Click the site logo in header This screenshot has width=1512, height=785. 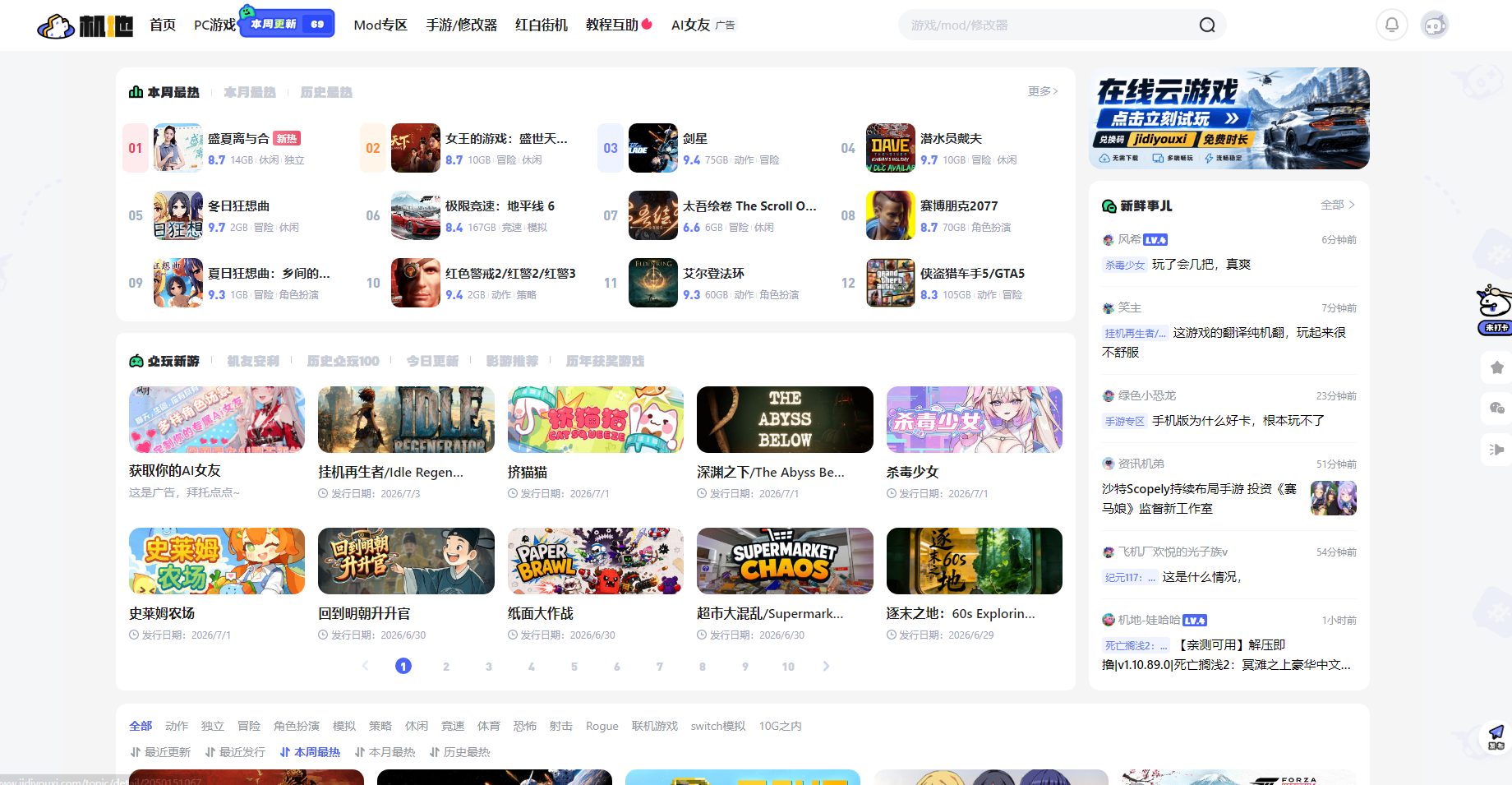pos(85,26)
